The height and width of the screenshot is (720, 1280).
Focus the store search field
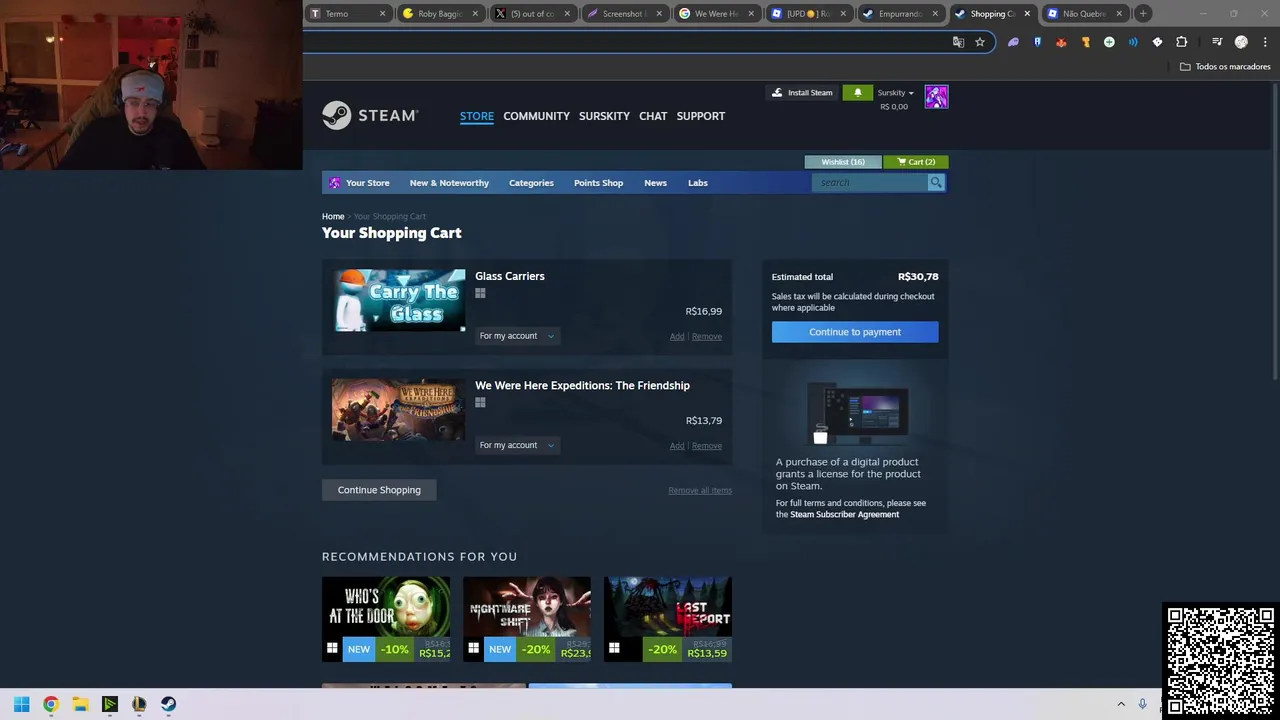pyautogui.click(x=870, y=182)
